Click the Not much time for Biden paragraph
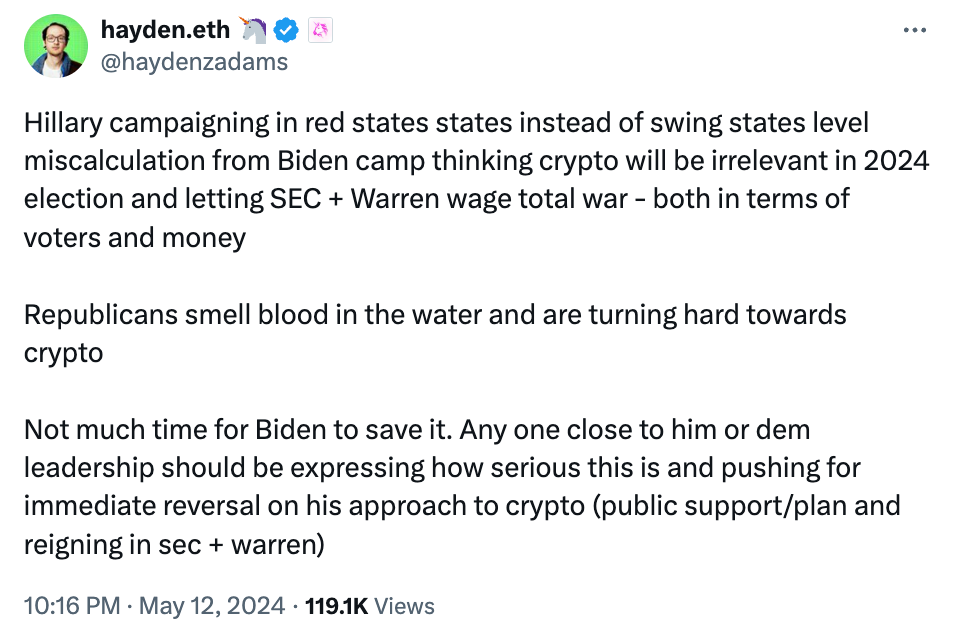Image resolution: width=954 pixels, height=636 pixels. [x=462, y=486]
